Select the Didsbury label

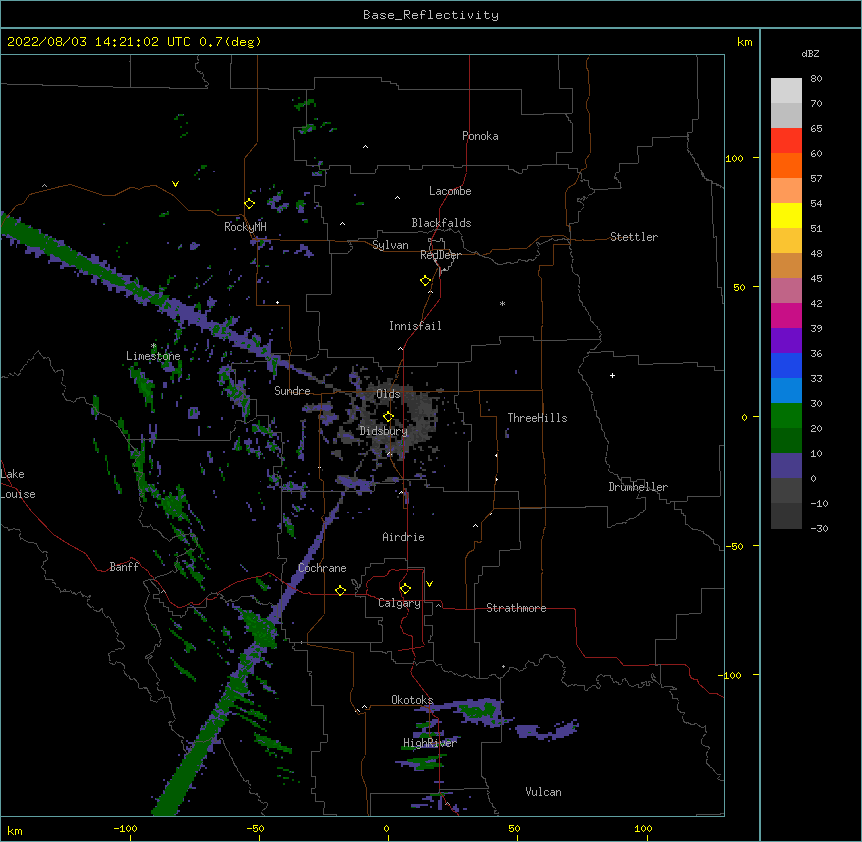384,431
